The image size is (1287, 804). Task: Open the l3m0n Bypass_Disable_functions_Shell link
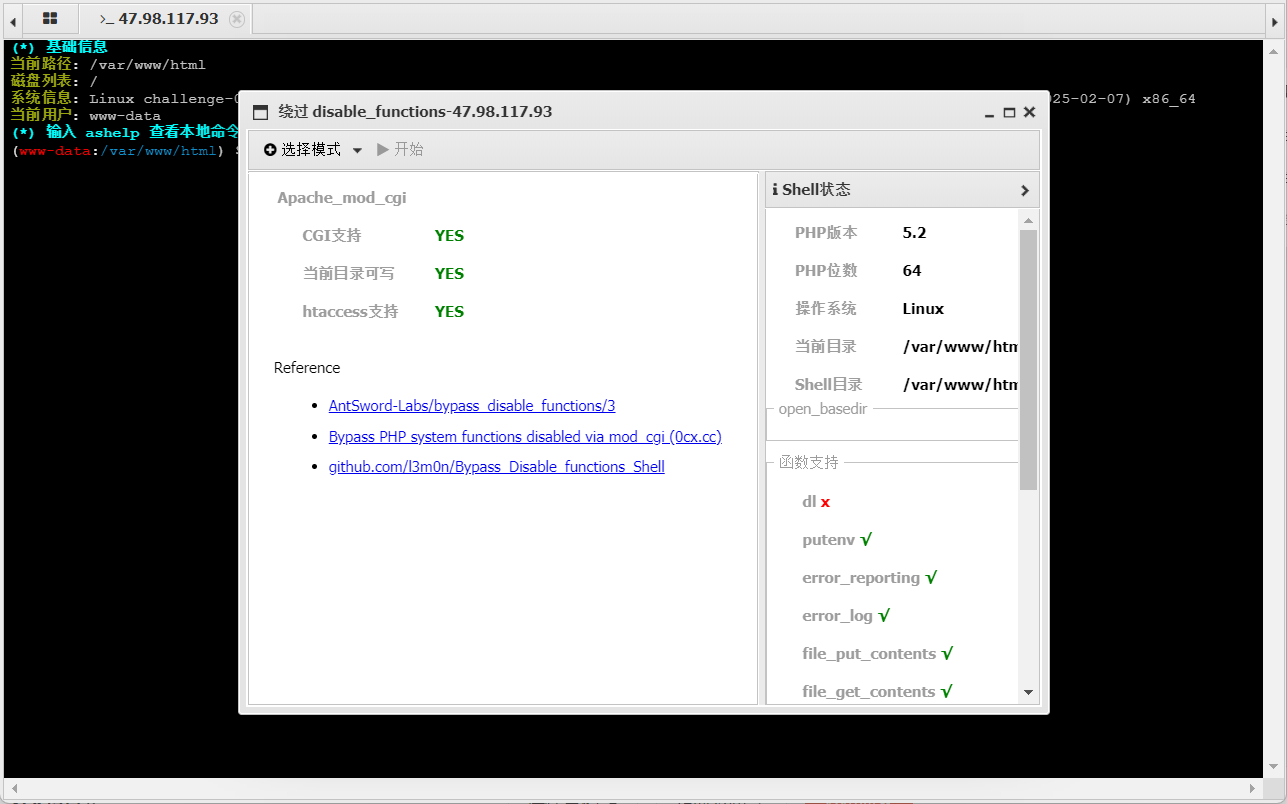coord(496,466)
